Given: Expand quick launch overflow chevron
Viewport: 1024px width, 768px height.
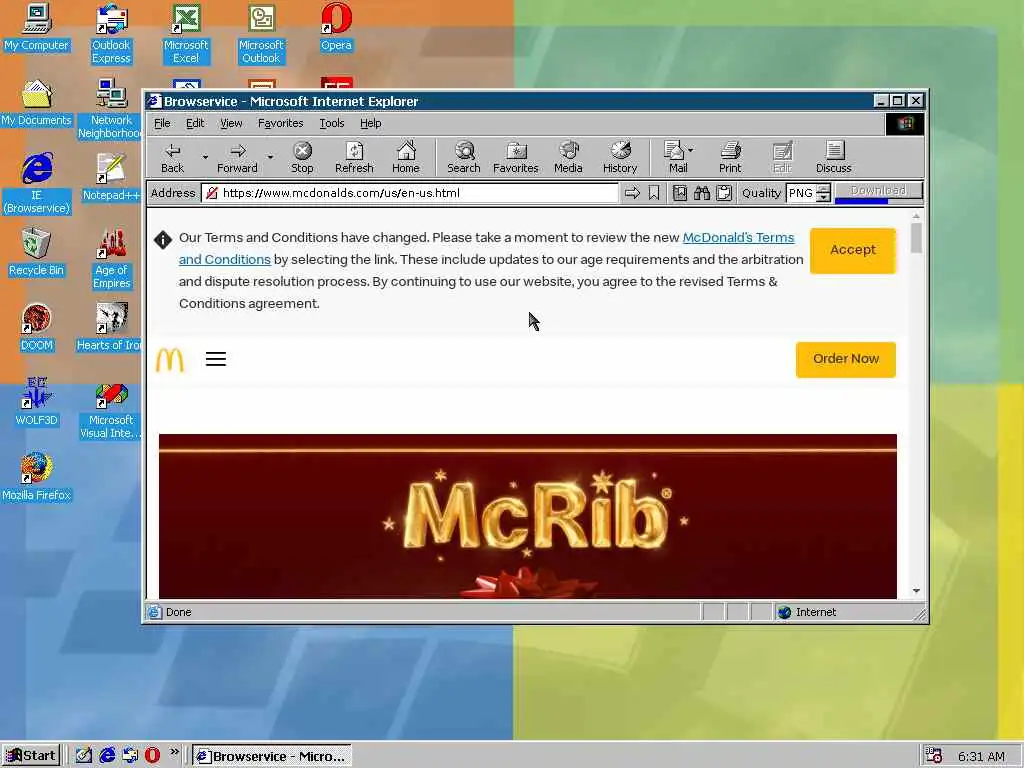Looking at the screenshot, I should 174,752.
